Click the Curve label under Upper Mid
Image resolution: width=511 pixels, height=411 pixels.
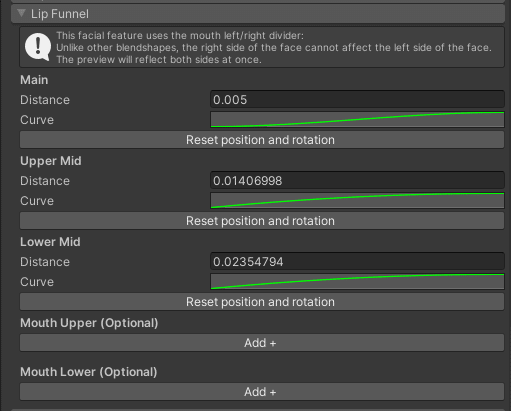[37, 201]
